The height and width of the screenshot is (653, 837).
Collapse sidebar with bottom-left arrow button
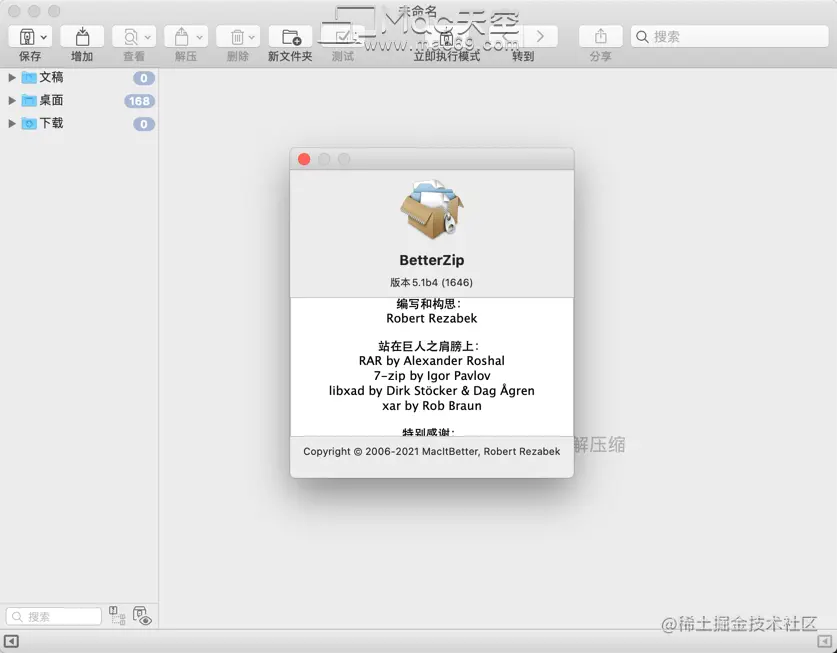click(x=11, y=641)
